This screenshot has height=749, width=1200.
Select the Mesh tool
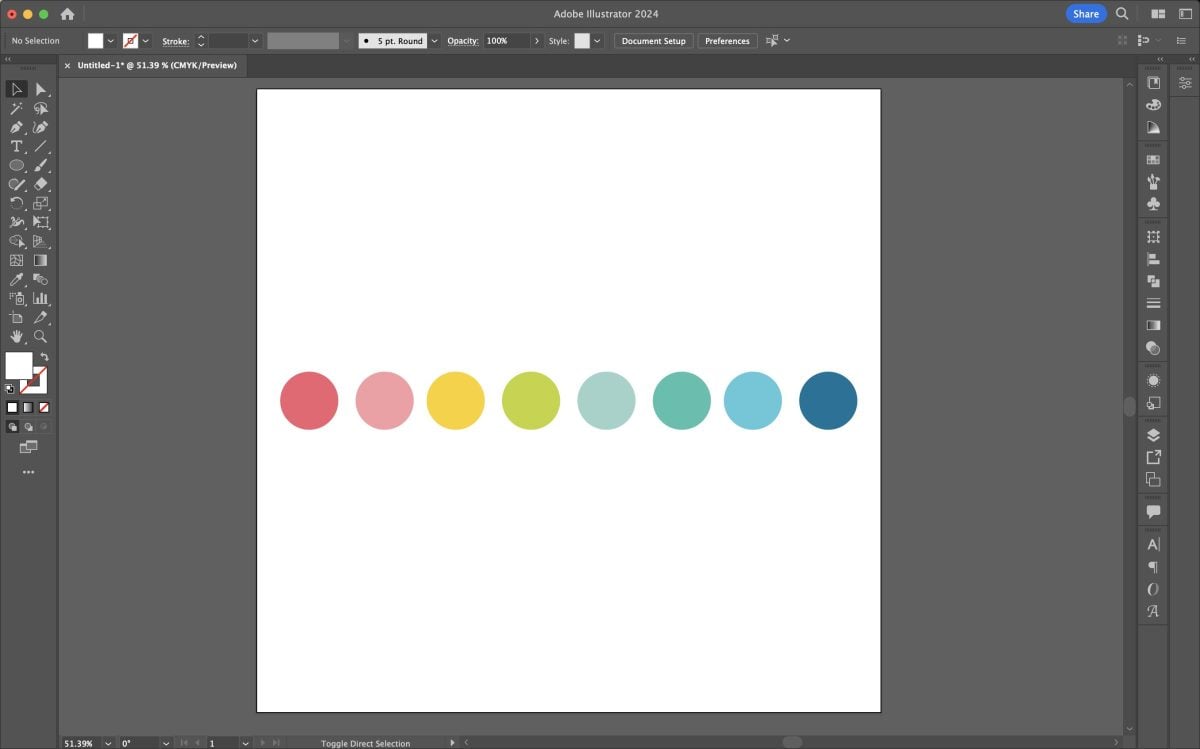17,260
